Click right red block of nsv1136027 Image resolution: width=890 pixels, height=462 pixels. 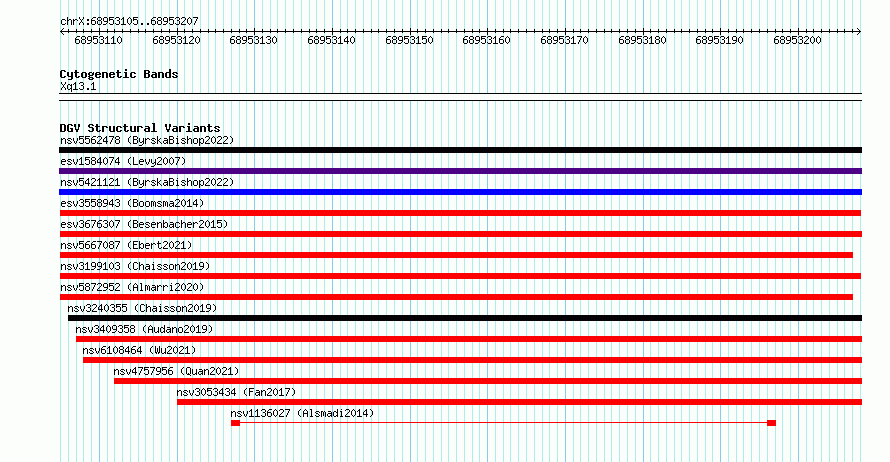pos(771,423)
